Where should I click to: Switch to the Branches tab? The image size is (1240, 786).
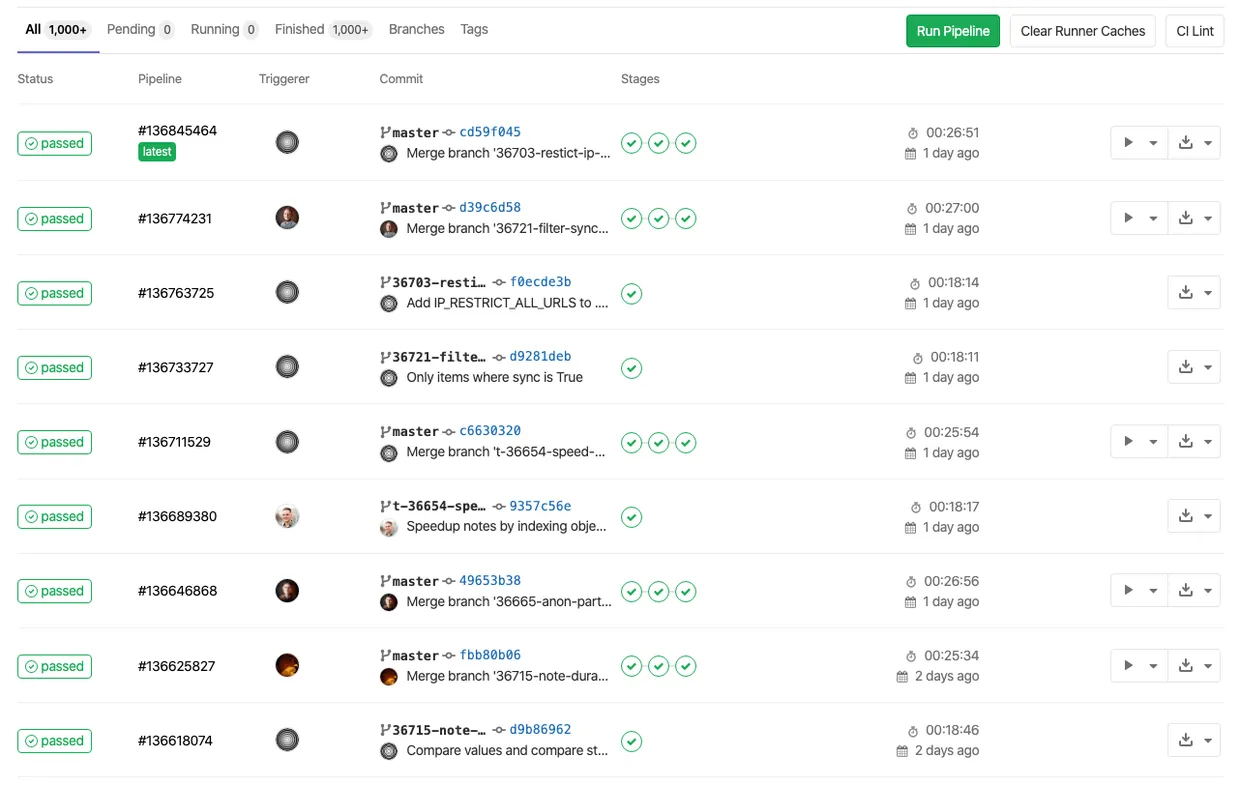[x=416, y=30]
